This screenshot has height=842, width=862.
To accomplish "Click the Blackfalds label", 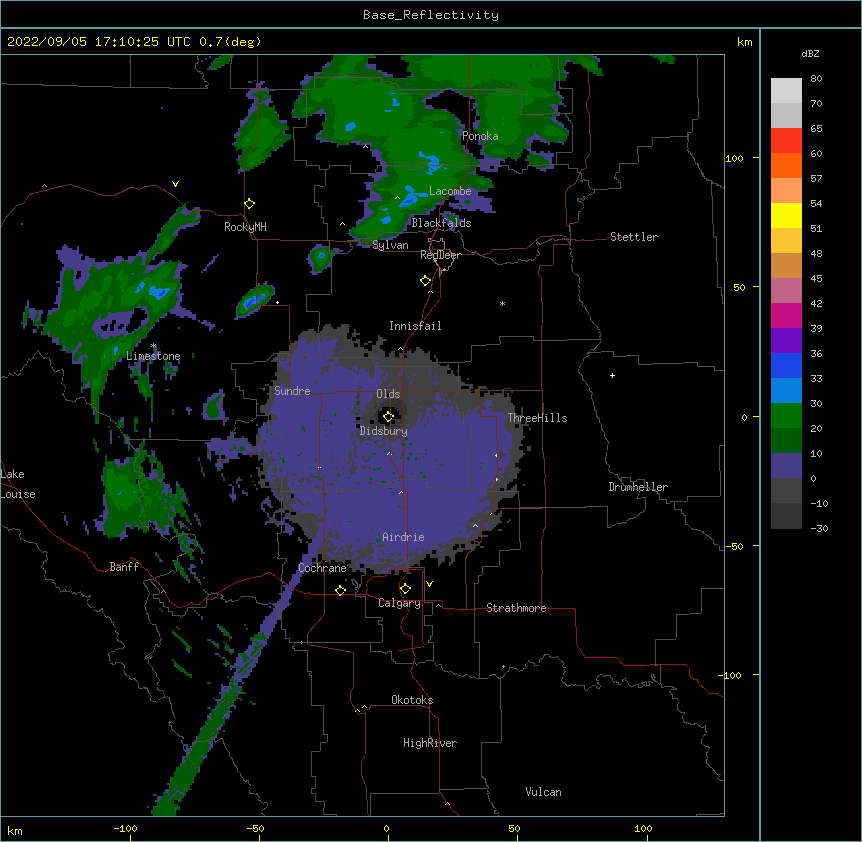I will (x=441, y=223).
